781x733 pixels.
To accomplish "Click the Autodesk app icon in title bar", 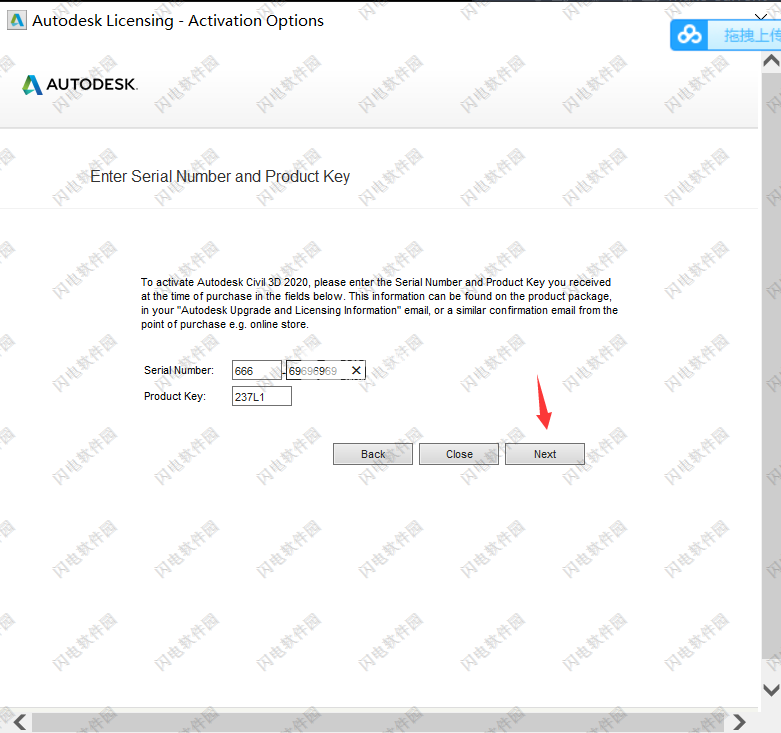I will pos(17,20).
